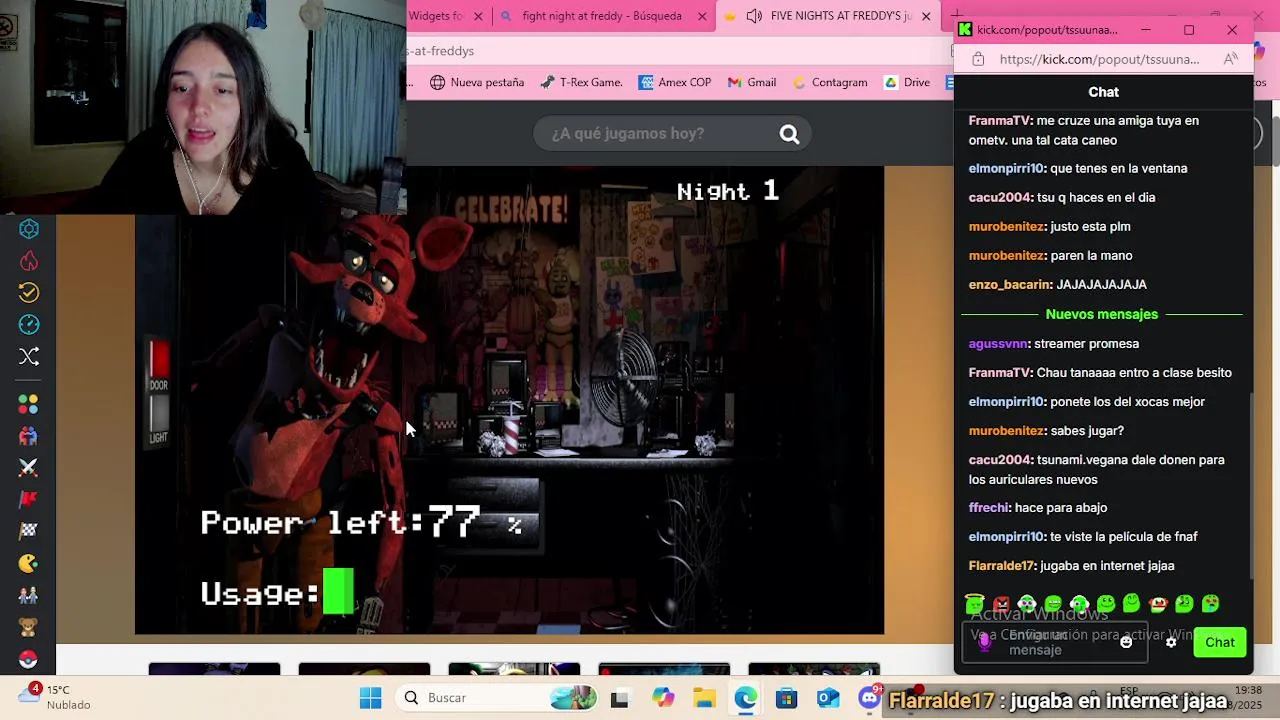
Task: Click the green Chat send button
Action: pyautogui.click(x=1220, y=642)
